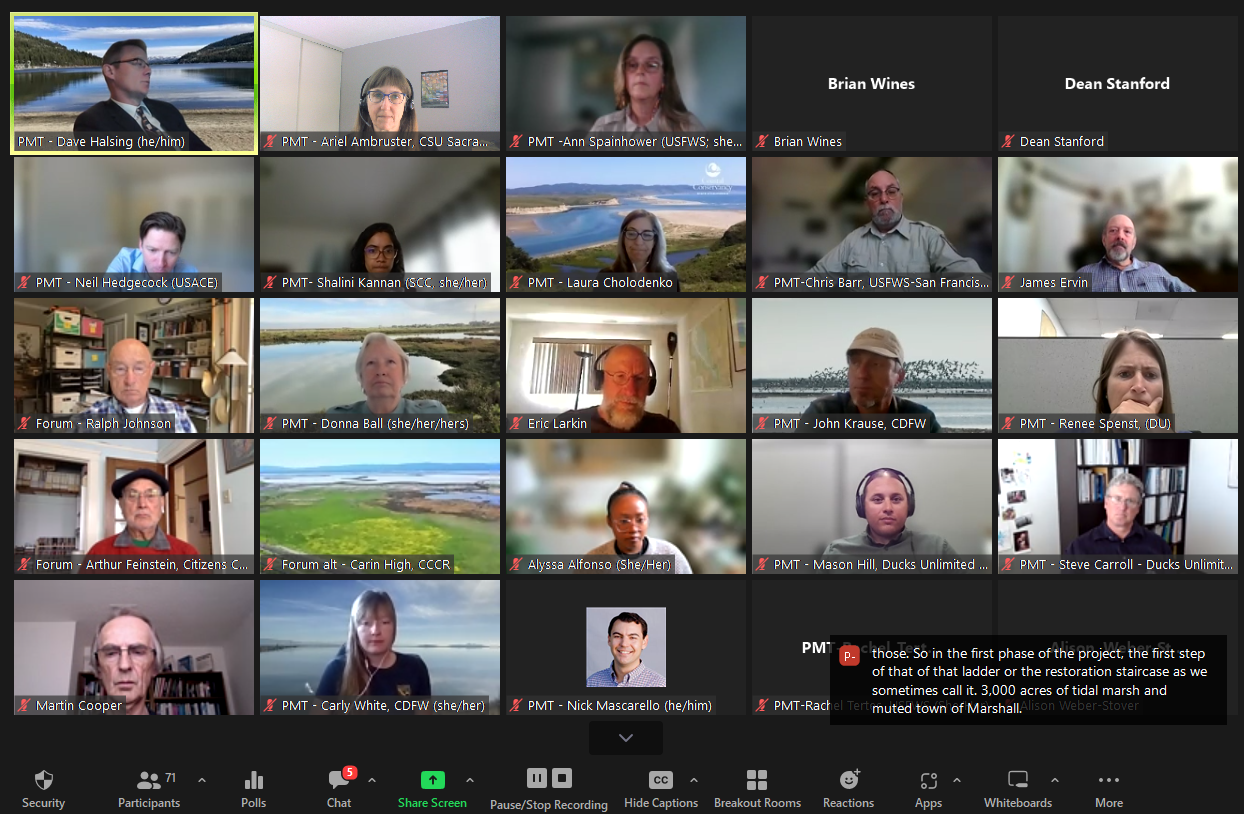Click muted mic icon on James Ervin's tile
Image resolution: width=1244 pixels, height=814 pixels.
coord(1008,283)
